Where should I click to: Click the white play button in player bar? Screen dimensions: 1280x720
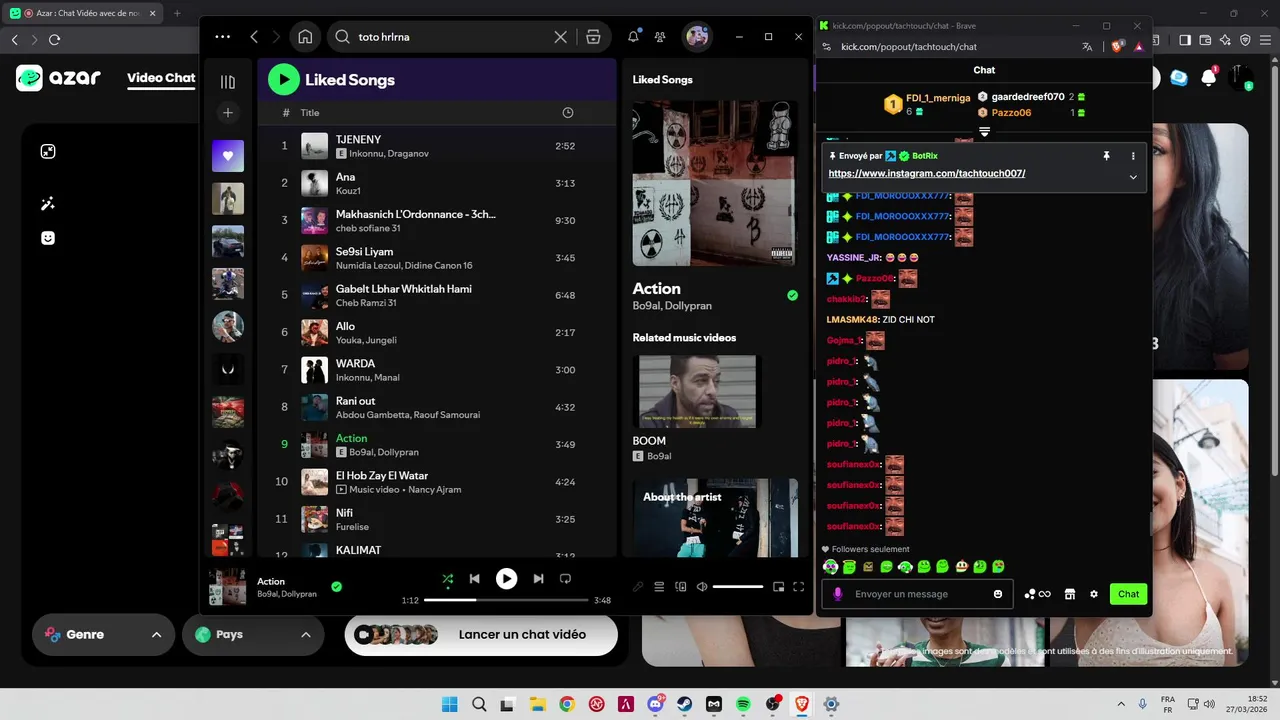click(x=507, y=579)
